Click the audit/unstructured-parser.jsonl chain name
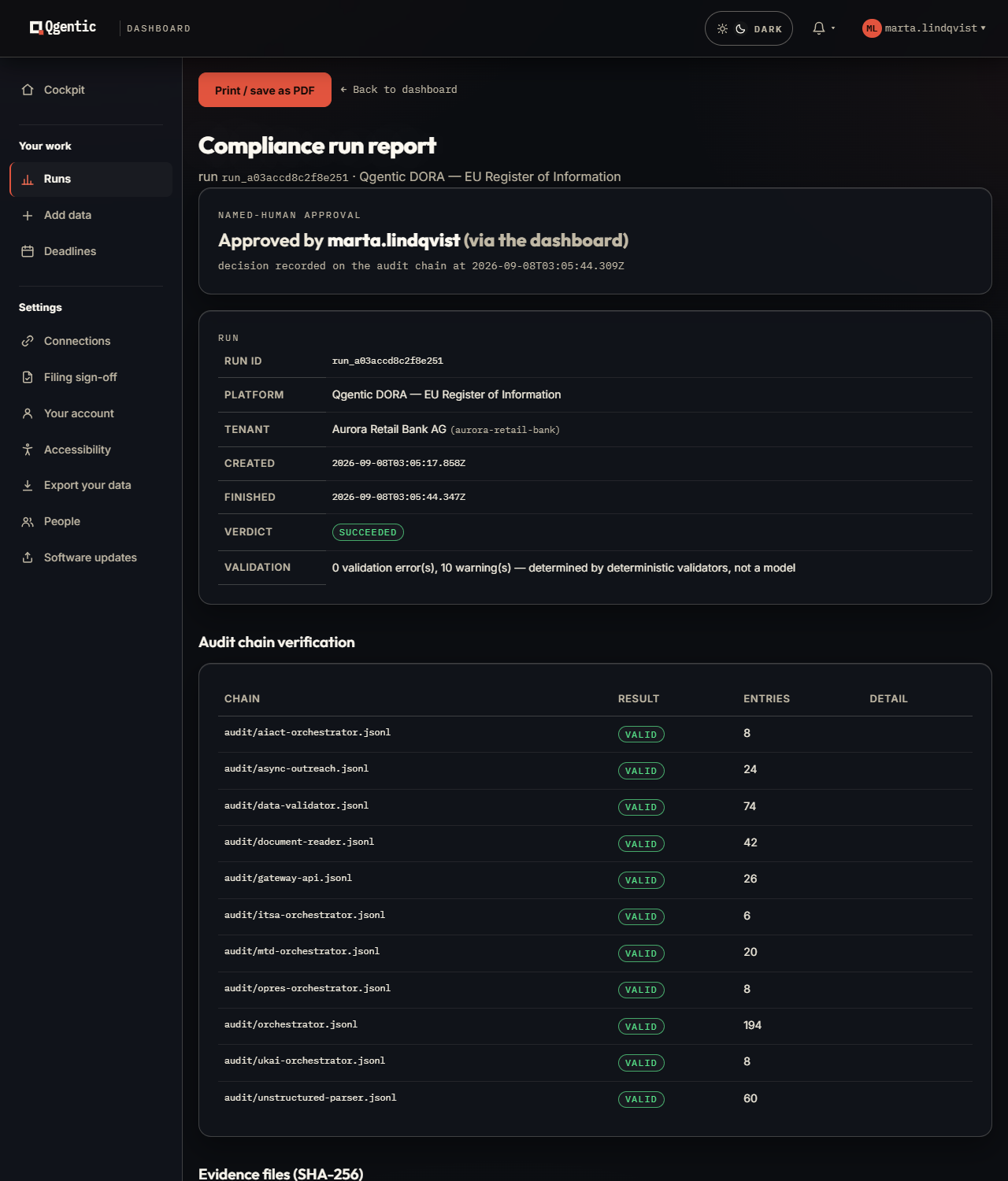1008x1181 pixels. pyautogui.click(x=310, y=1098)
